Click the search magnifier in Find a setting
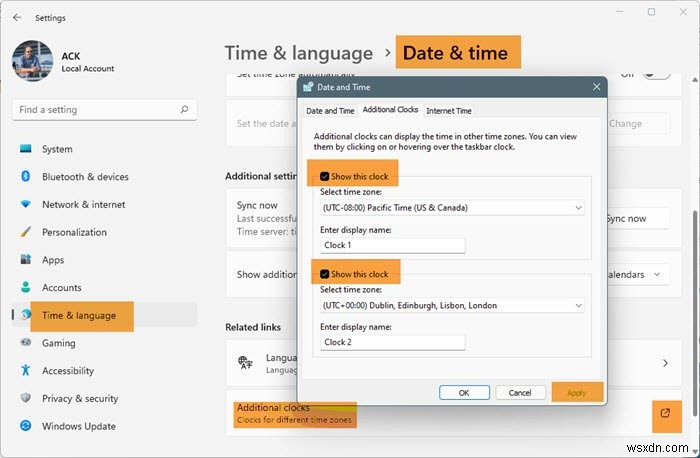Image resolution: width=700 pixels, height=458 pixels. click(184, 109)
